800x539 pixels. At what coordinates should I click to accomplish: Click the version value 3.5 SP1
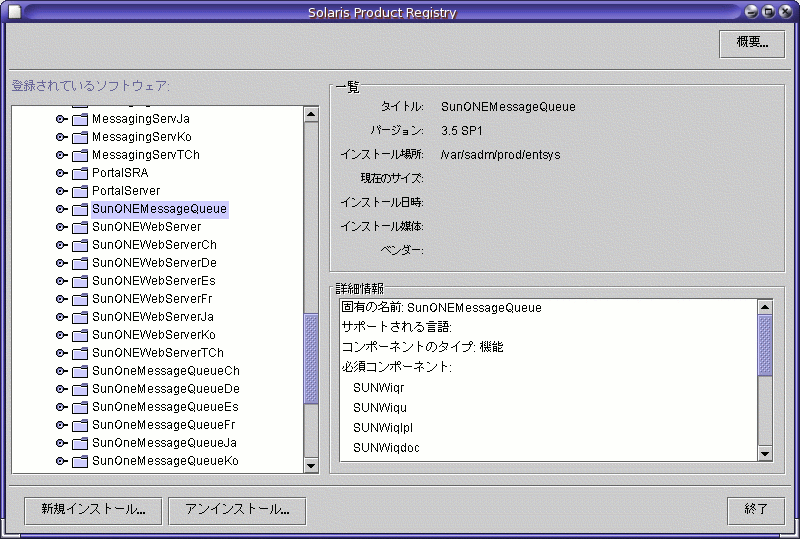(462, 131)
